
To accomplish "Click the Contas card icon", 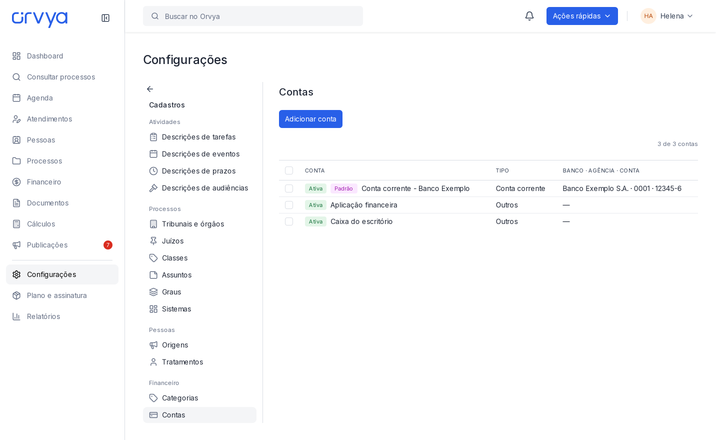I will pyautogui.click(x=153, y=415).
